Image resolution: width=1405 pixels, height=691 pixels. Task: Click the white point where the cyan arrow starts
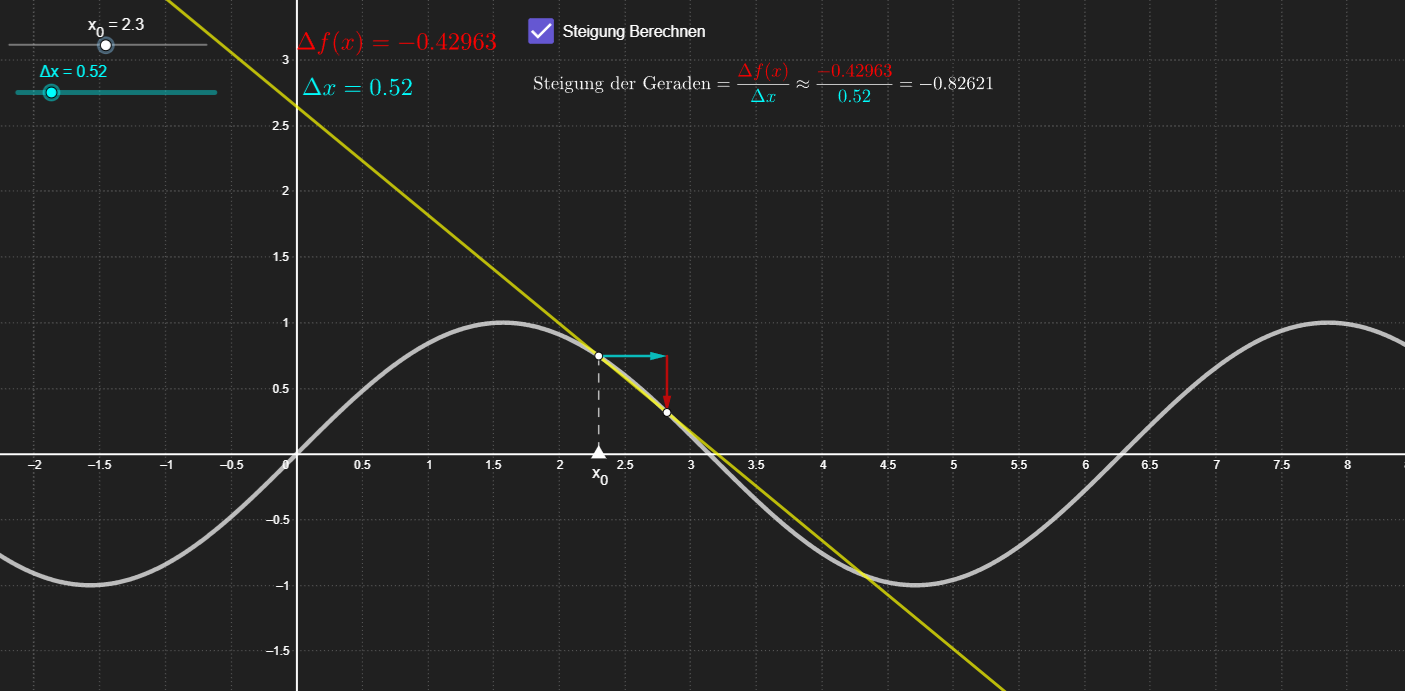pyautogui.click(x=598, y=356)
